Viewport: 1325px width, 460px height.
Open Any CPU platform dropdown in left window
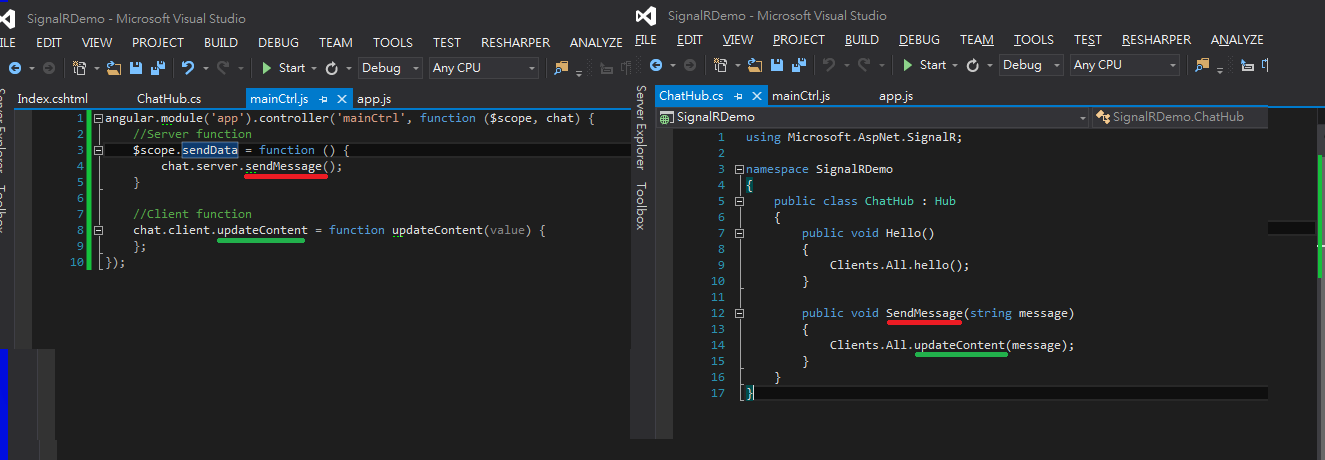(484, 68)
